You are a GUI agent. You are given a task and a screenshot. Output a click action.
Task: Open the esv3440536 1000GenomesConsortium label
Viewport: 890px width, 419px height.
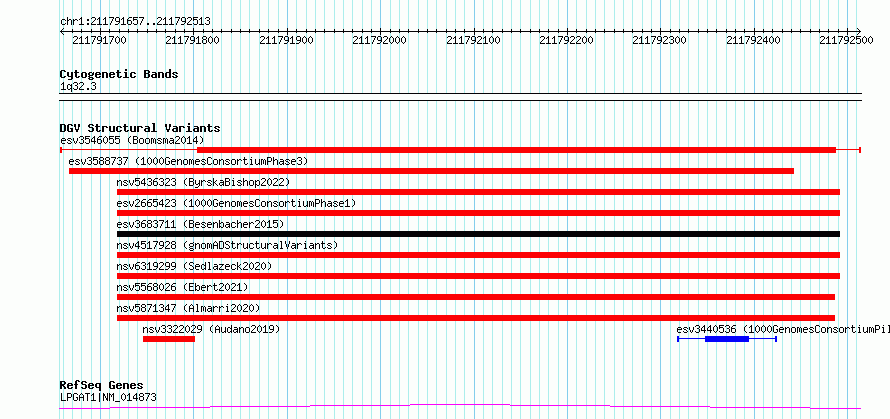pos(783,329)
